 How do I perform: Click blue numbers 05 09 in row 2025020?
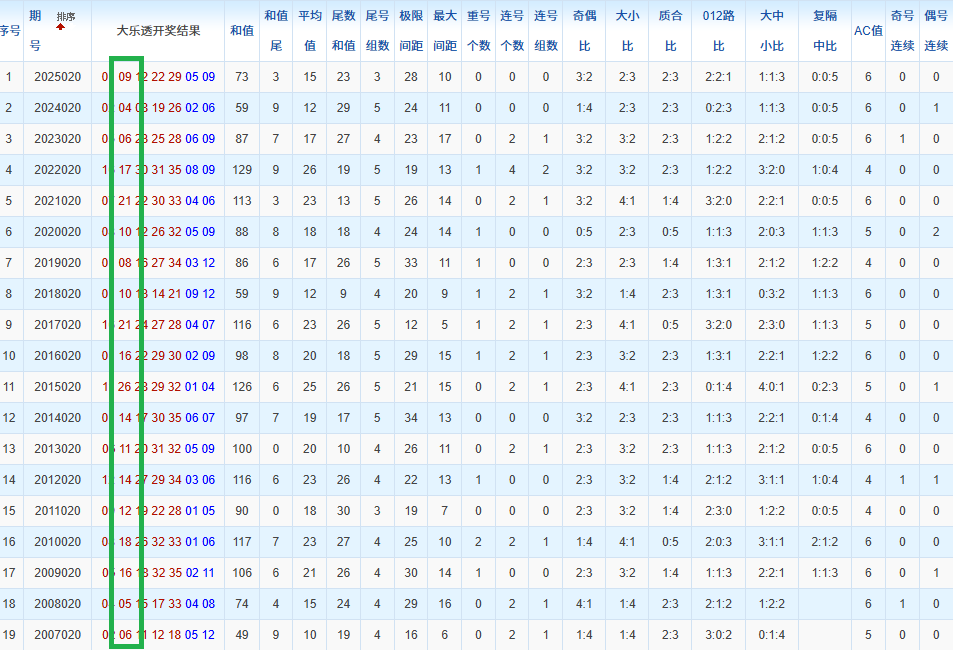point(200,77)
